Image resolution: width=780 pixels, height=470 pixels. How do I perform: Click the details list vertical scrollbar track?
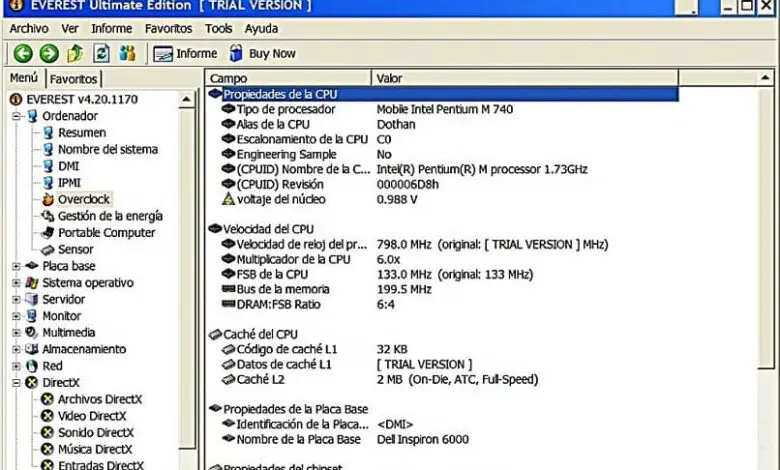pyautogui.click(x=765, y=418)
